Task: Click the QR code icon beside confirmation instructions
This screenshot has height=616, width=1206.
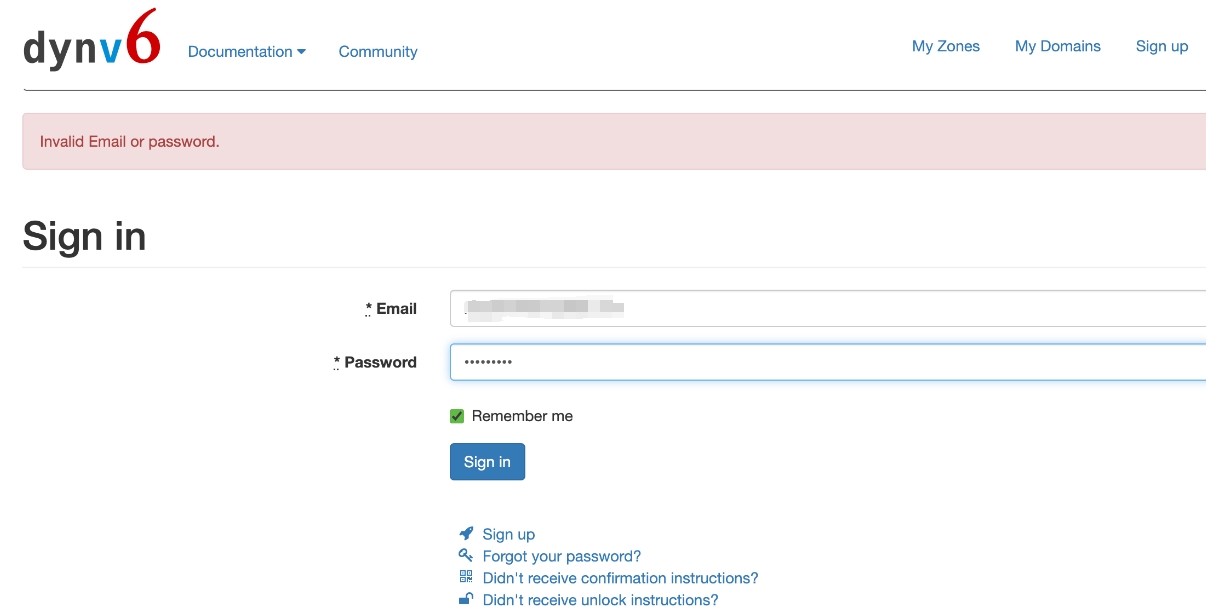Action: (466, 577)
